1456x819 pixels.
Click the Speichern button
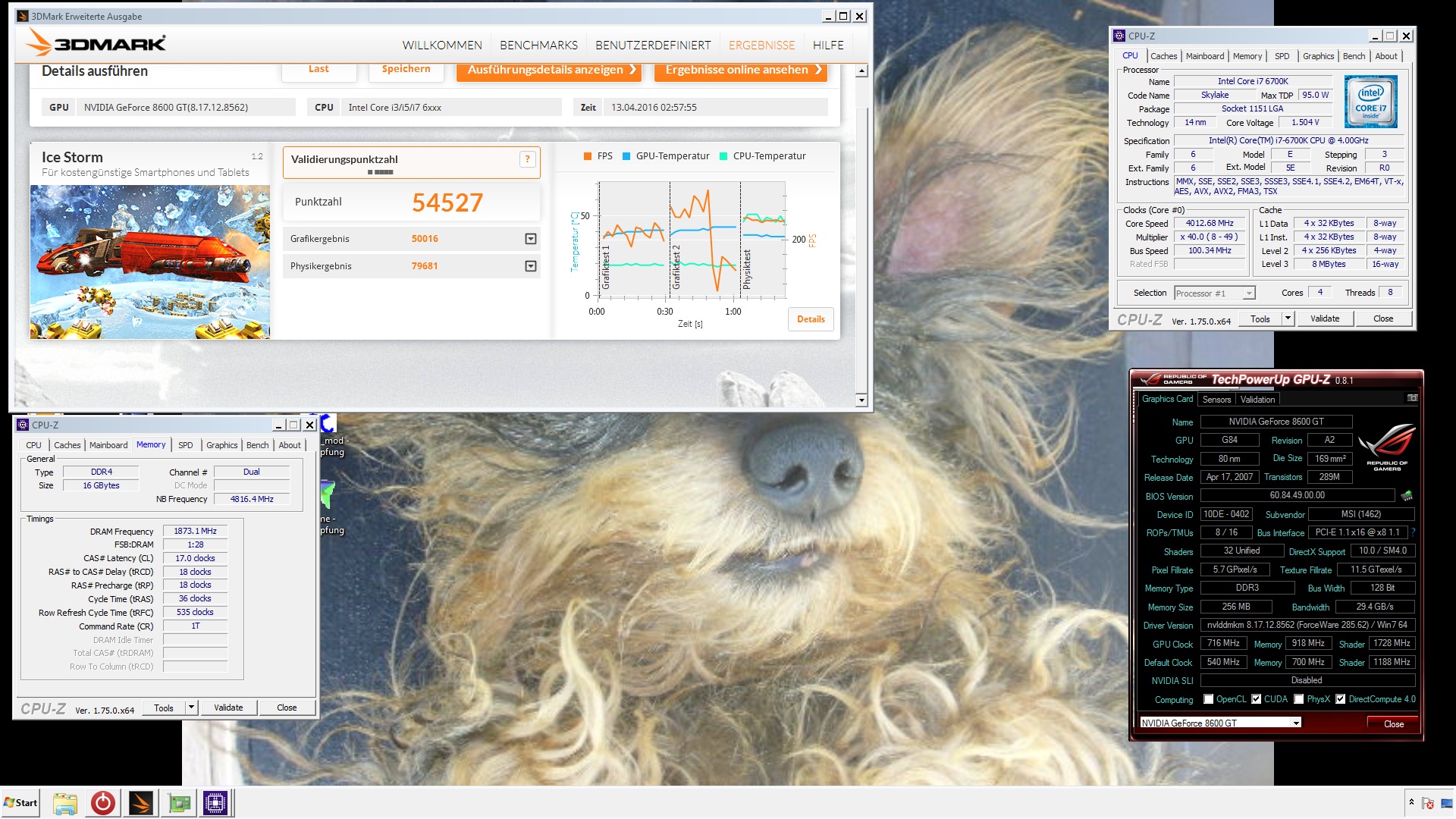pos(406,71)
